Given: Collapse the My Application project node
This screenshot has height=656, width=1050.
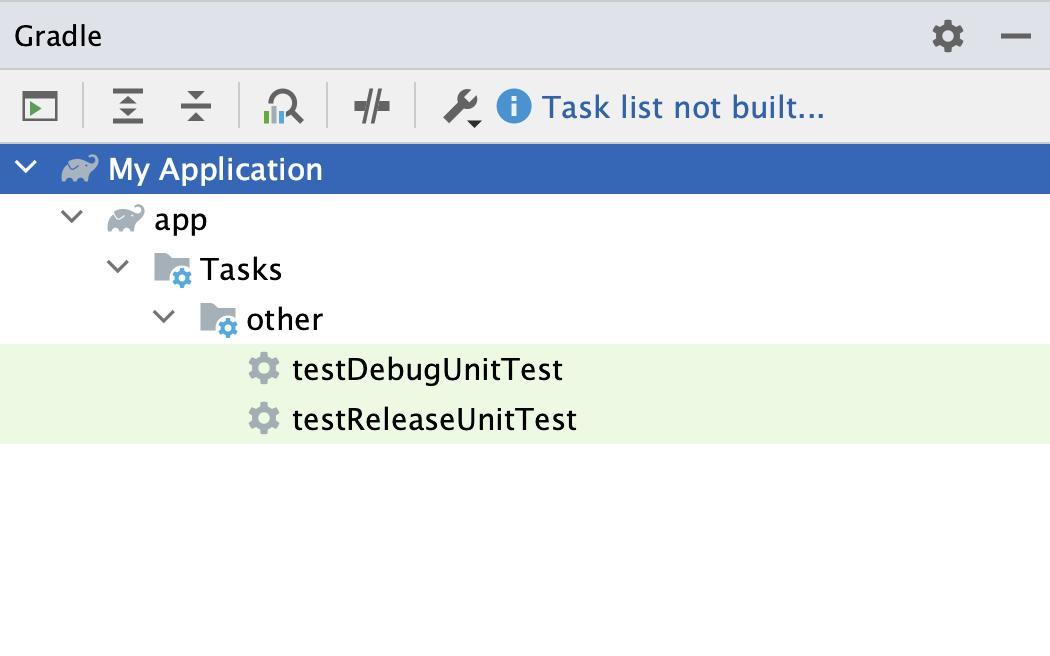Looking at the screenshot, I should tap(25, 168).
